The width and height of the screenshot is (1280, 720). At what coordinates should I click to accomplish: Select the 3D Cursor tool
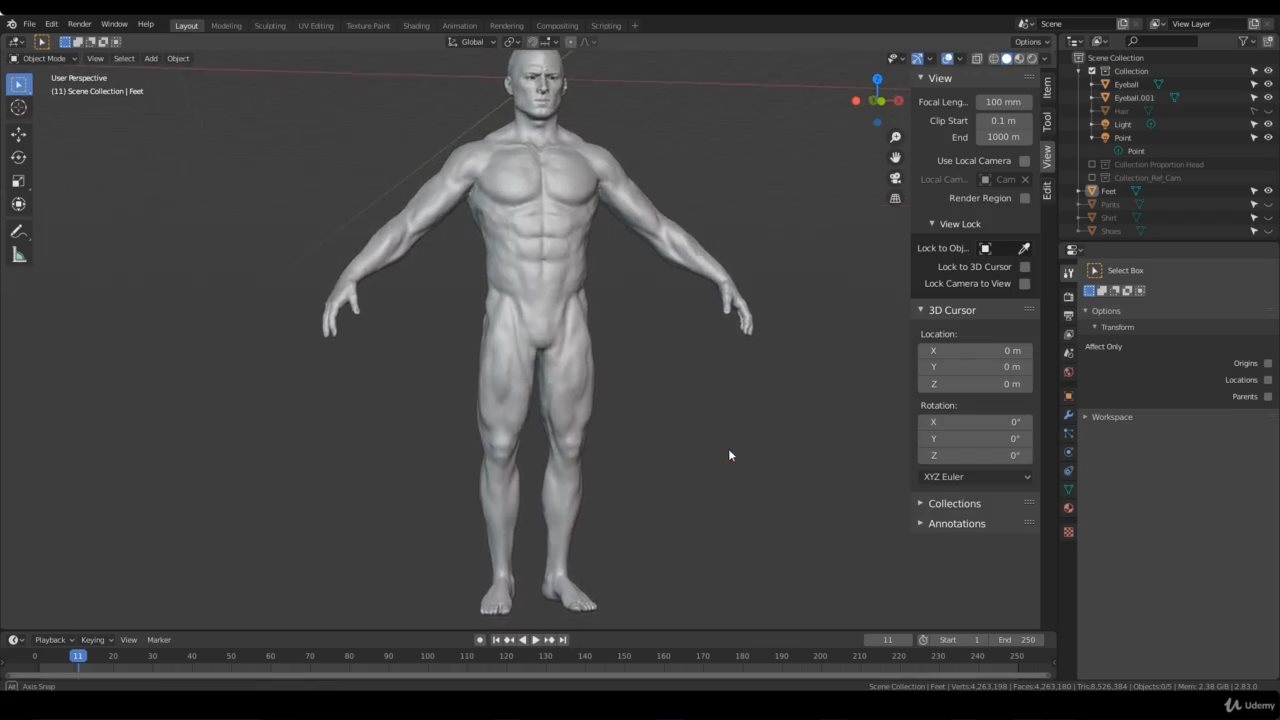point(19,108)
